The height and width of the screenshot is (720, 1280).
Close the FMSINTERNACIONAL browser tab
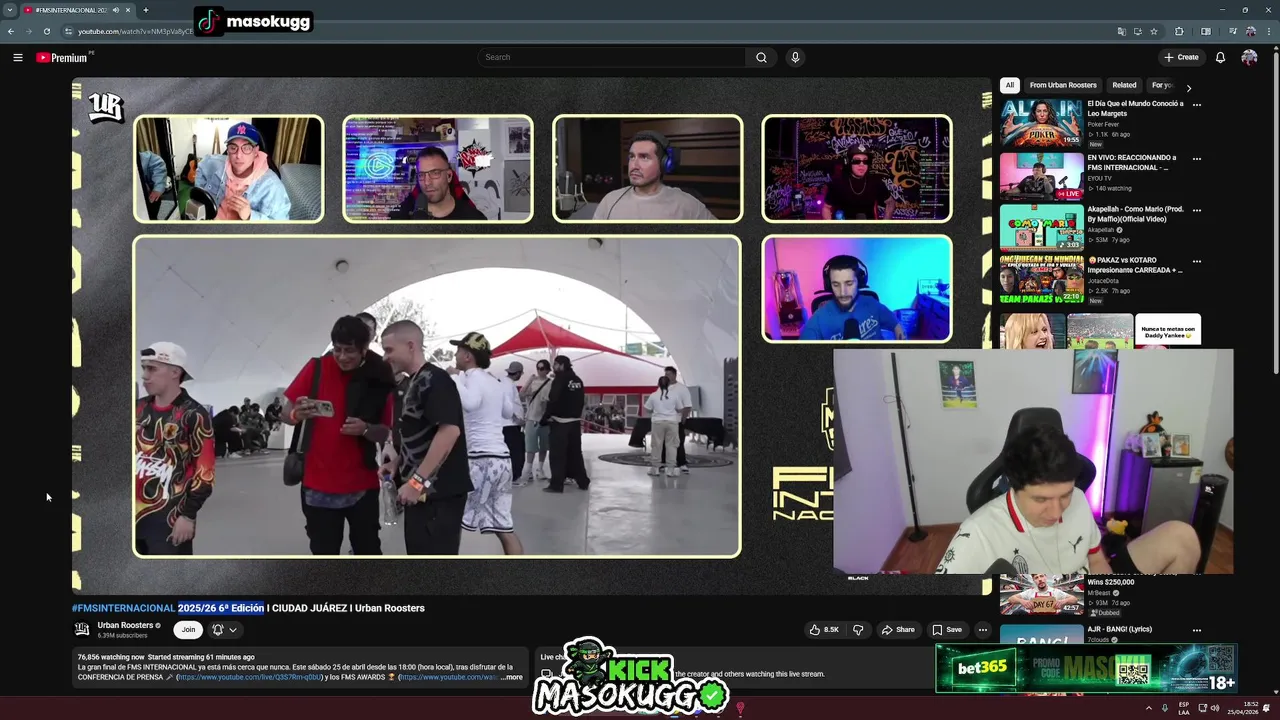pos(130,10)
